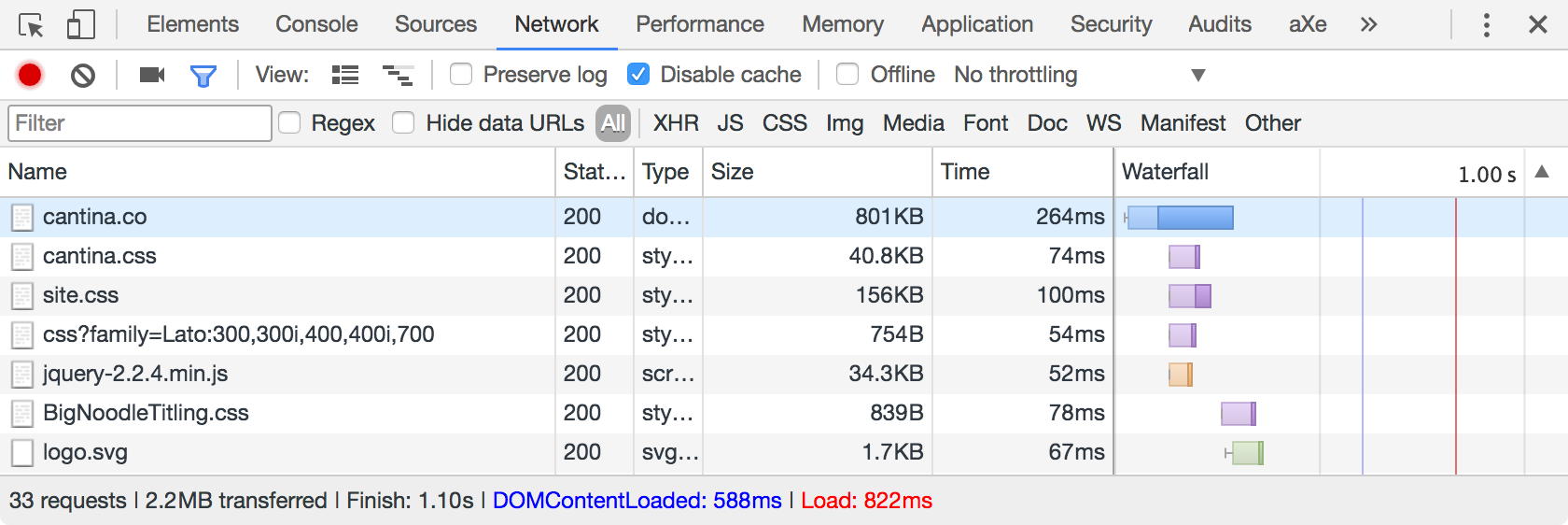Clear the network log
The height and width of the screenshot is (525, 1568).
point(83,75)
